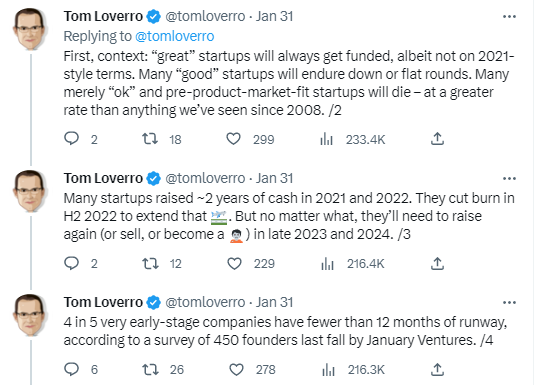Share the January Ventures survey tweet
The image size is (541, 385).
point(437,369)
